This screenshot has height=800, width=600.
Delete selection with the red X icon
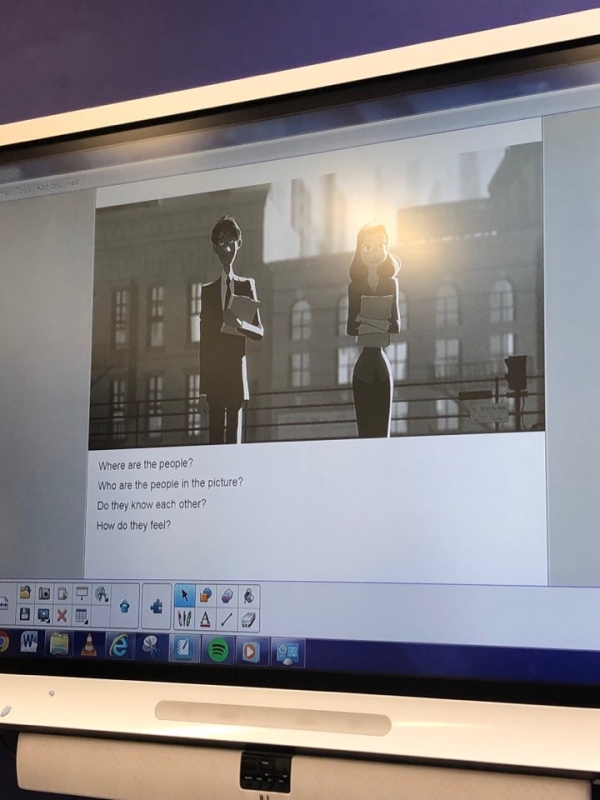point(62,615)
